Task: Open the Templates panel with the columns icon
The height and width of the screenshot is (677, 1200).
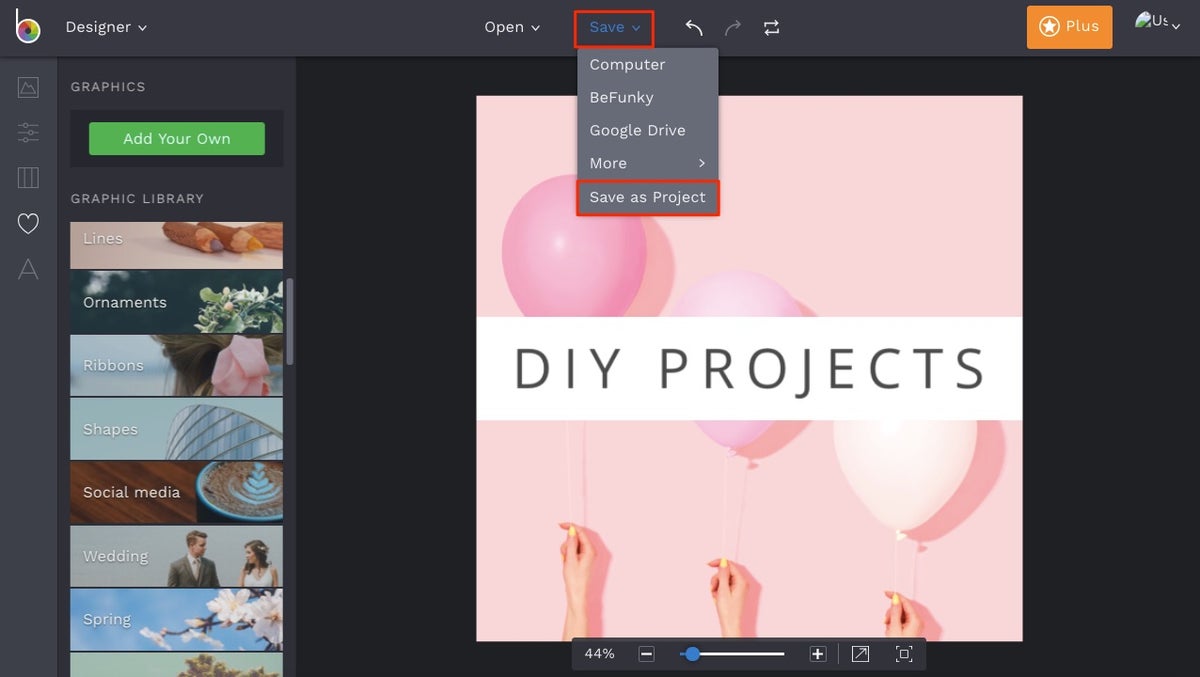Action: 28,178
